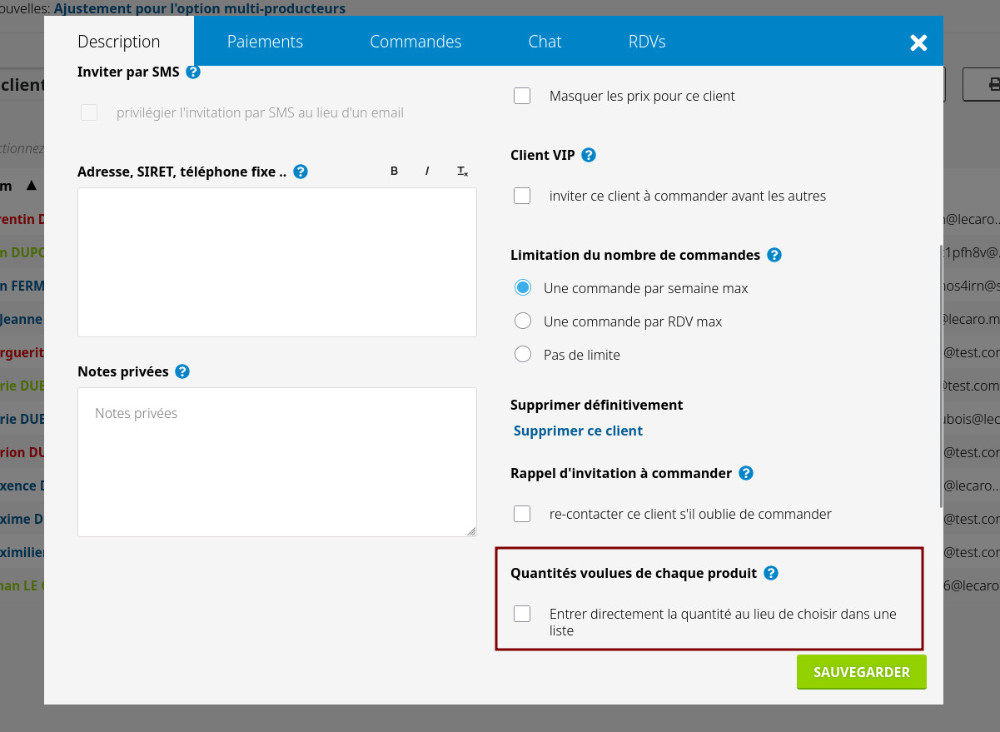Click the SAUVEGARDER button
The image size is (1000, 732).
pos(861,672)
